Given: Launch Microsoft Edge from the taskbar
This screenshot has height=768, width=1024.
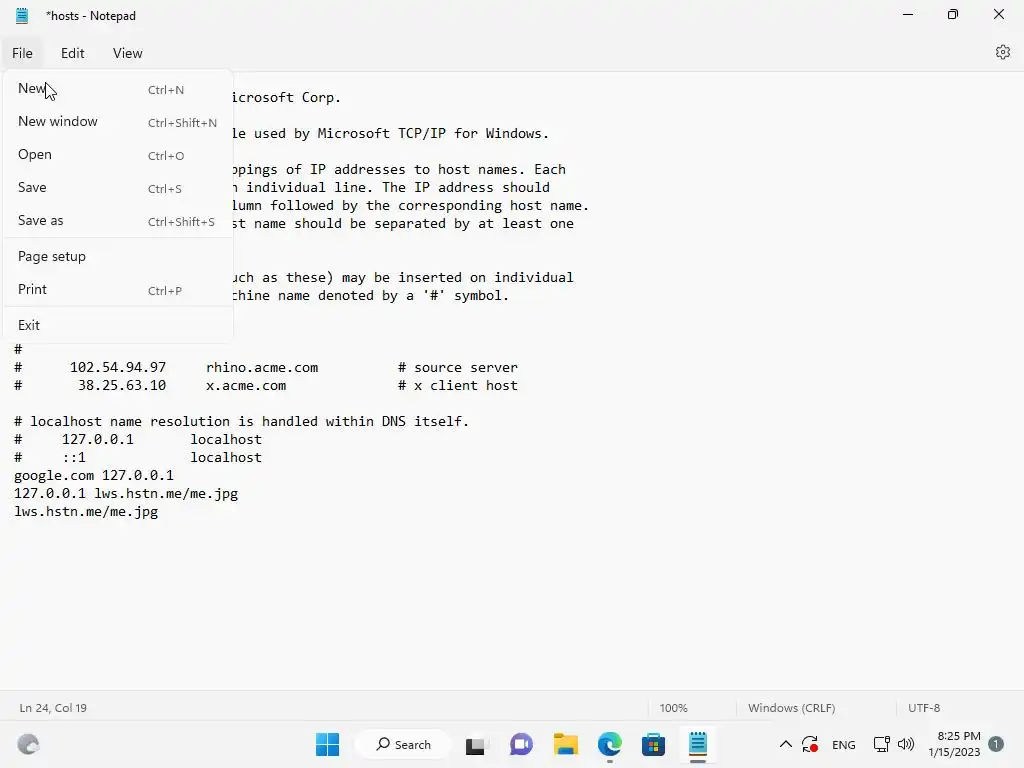Looking at the screenshot, I should [609, 744].
